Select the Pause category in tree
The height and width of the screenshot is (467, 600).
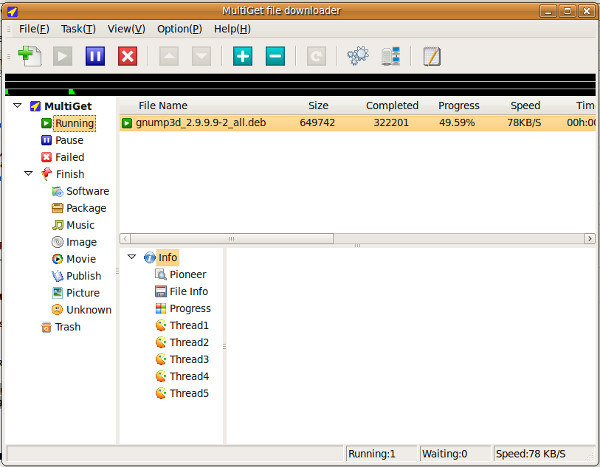(69, 140)
